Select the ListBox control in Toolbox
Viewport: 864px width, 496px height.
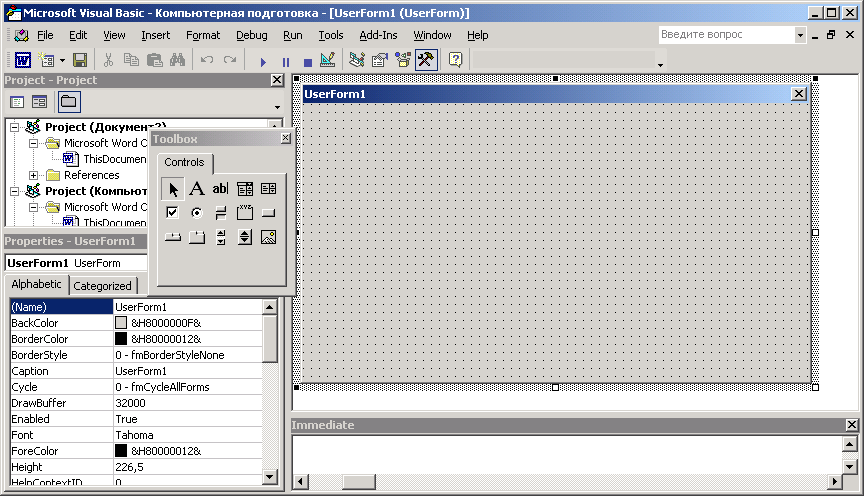269,188
